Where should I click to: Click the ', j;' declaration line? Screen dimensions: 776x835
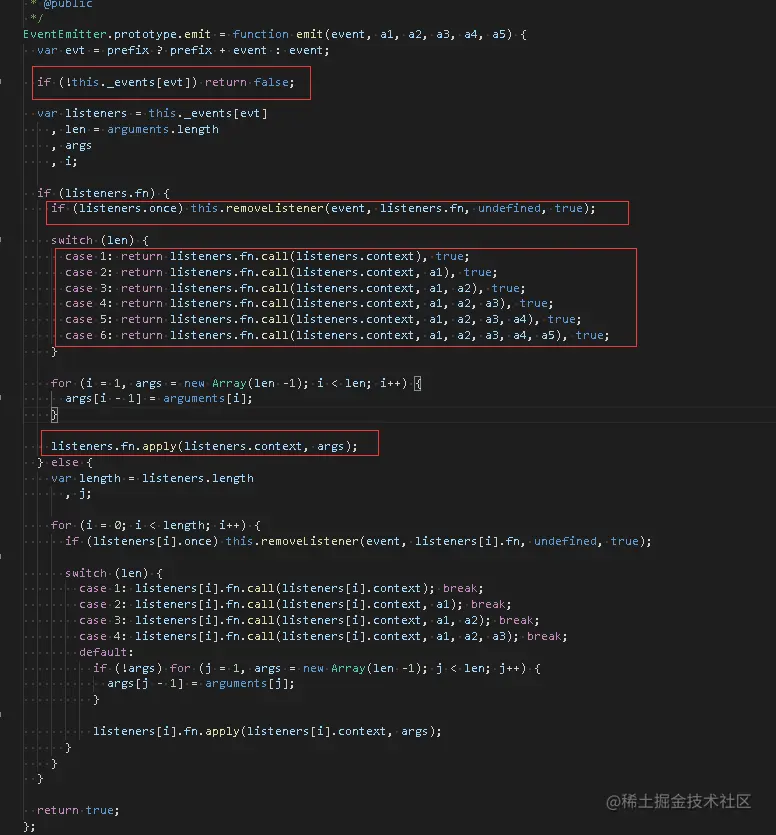coord(78,494)
